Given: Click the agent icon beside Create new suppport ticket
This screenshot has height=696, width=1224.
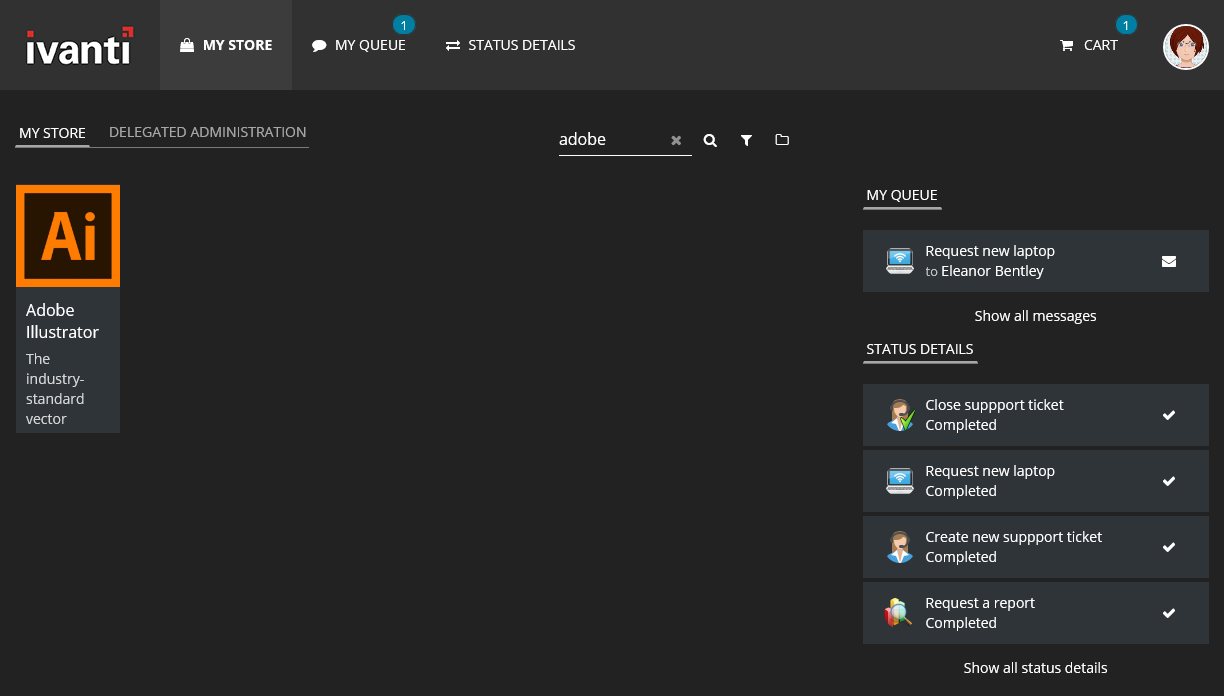Looking at the screenshot, I should click(x=900, y=547).
